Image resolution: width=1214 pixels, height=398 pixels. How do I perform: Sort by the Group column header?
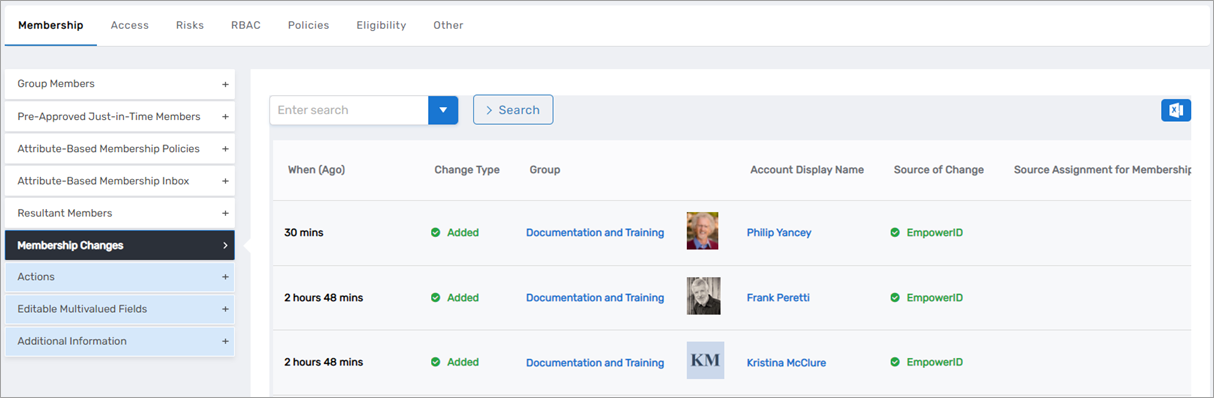545,170
